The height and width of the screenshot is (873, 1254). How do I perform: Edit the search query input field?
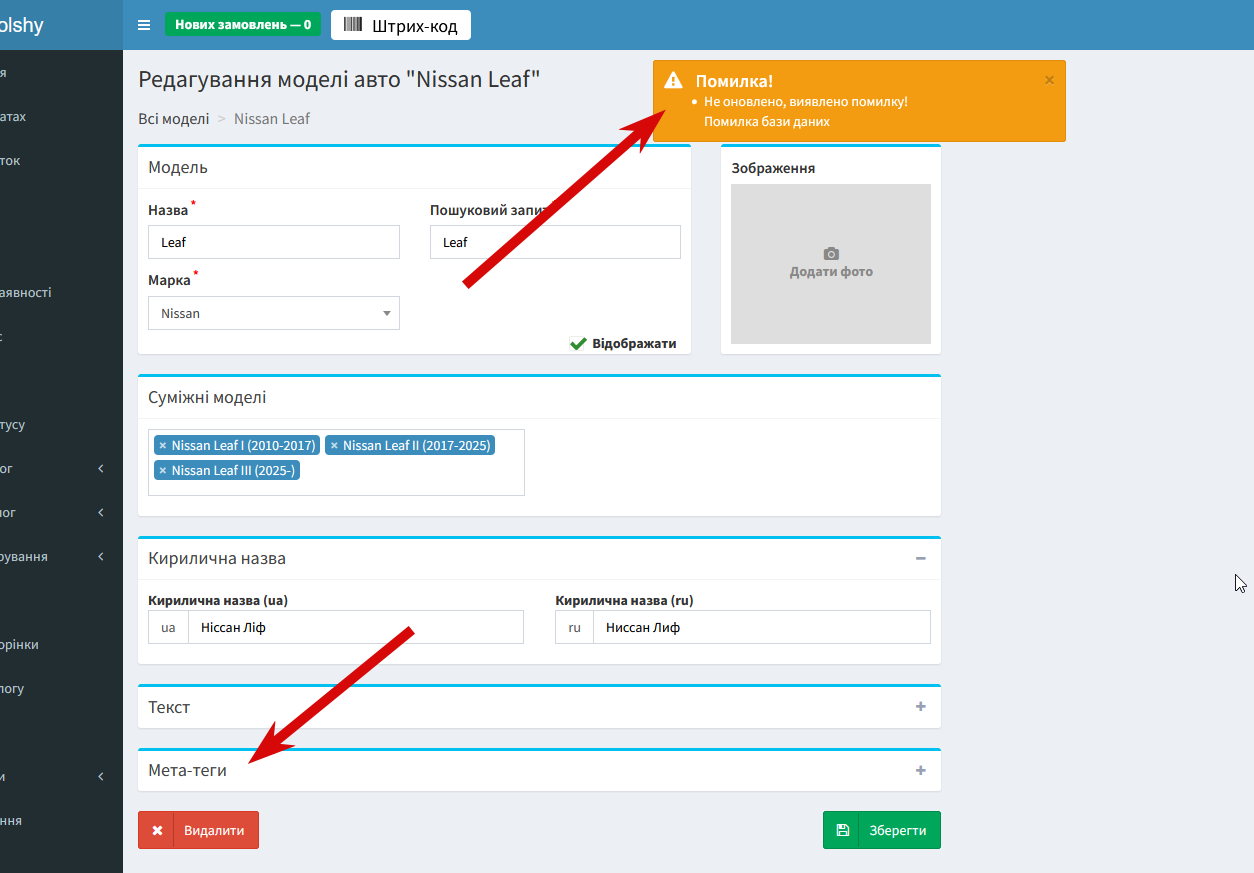click(555, 242)
